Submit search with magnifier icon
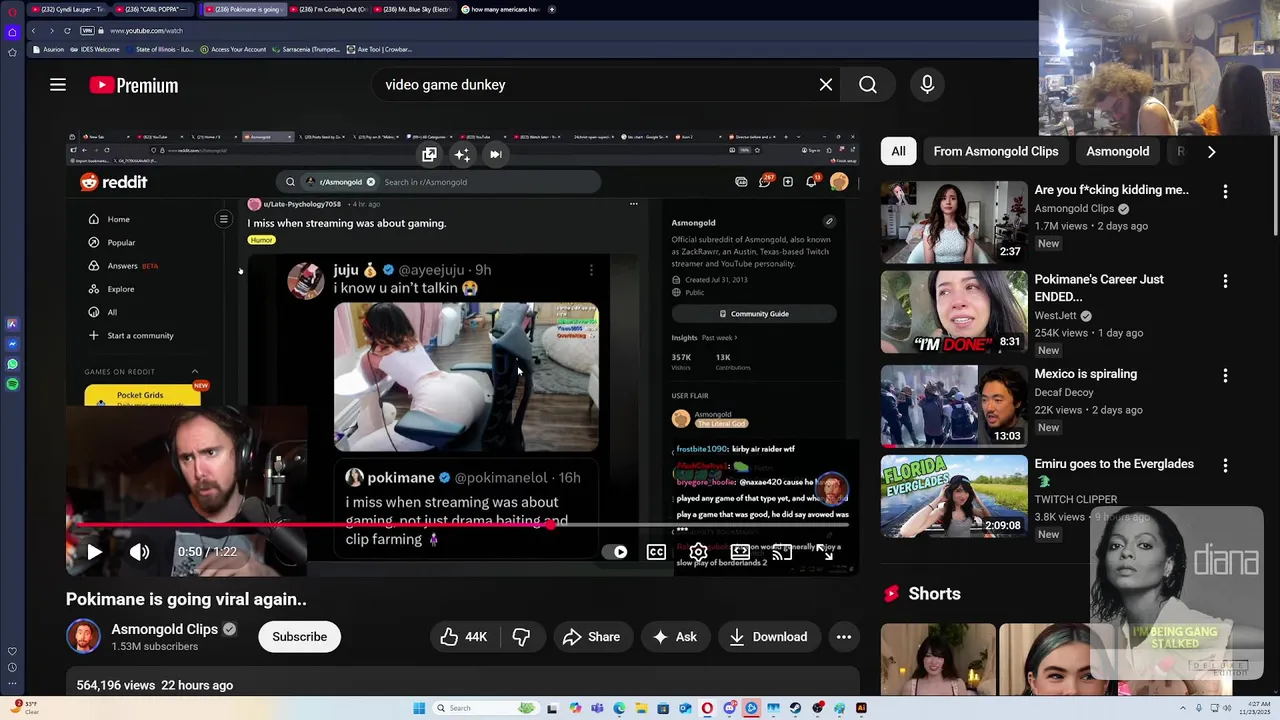 tap(868, 85)
